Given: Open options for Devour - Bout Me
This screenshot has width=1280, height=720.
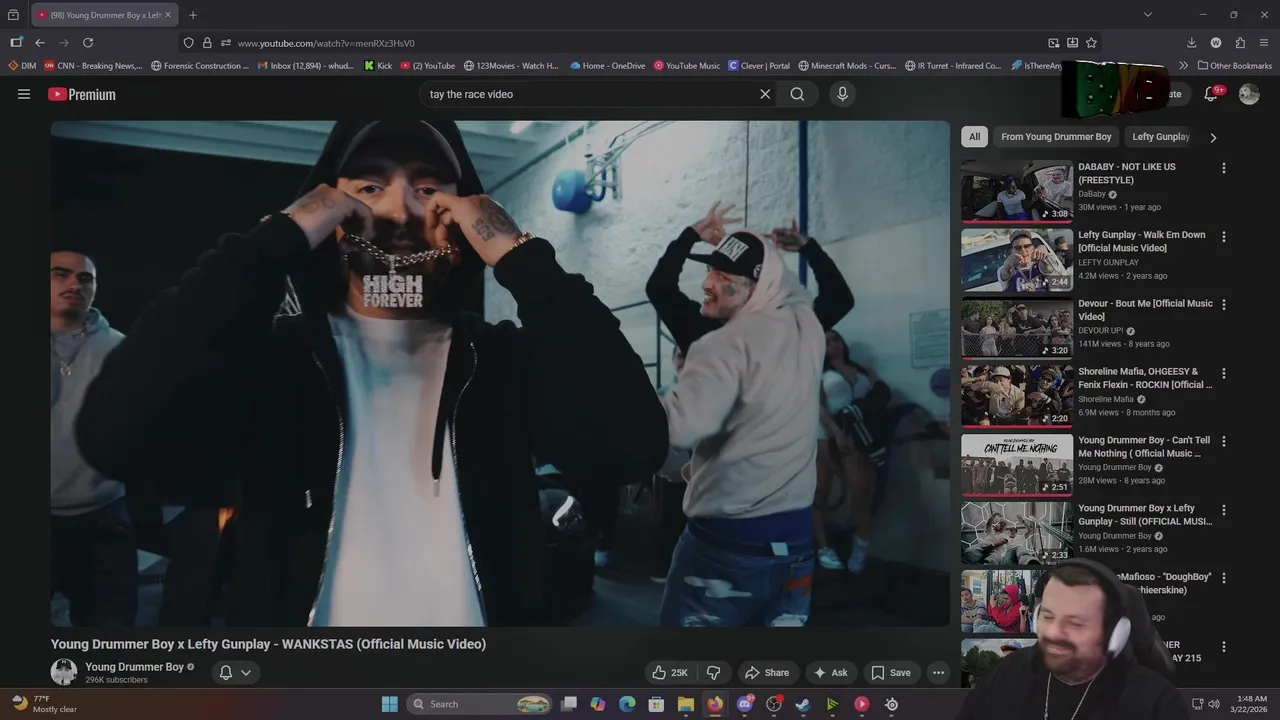Looking at the screenshot, I should [x=1223, y=304].
